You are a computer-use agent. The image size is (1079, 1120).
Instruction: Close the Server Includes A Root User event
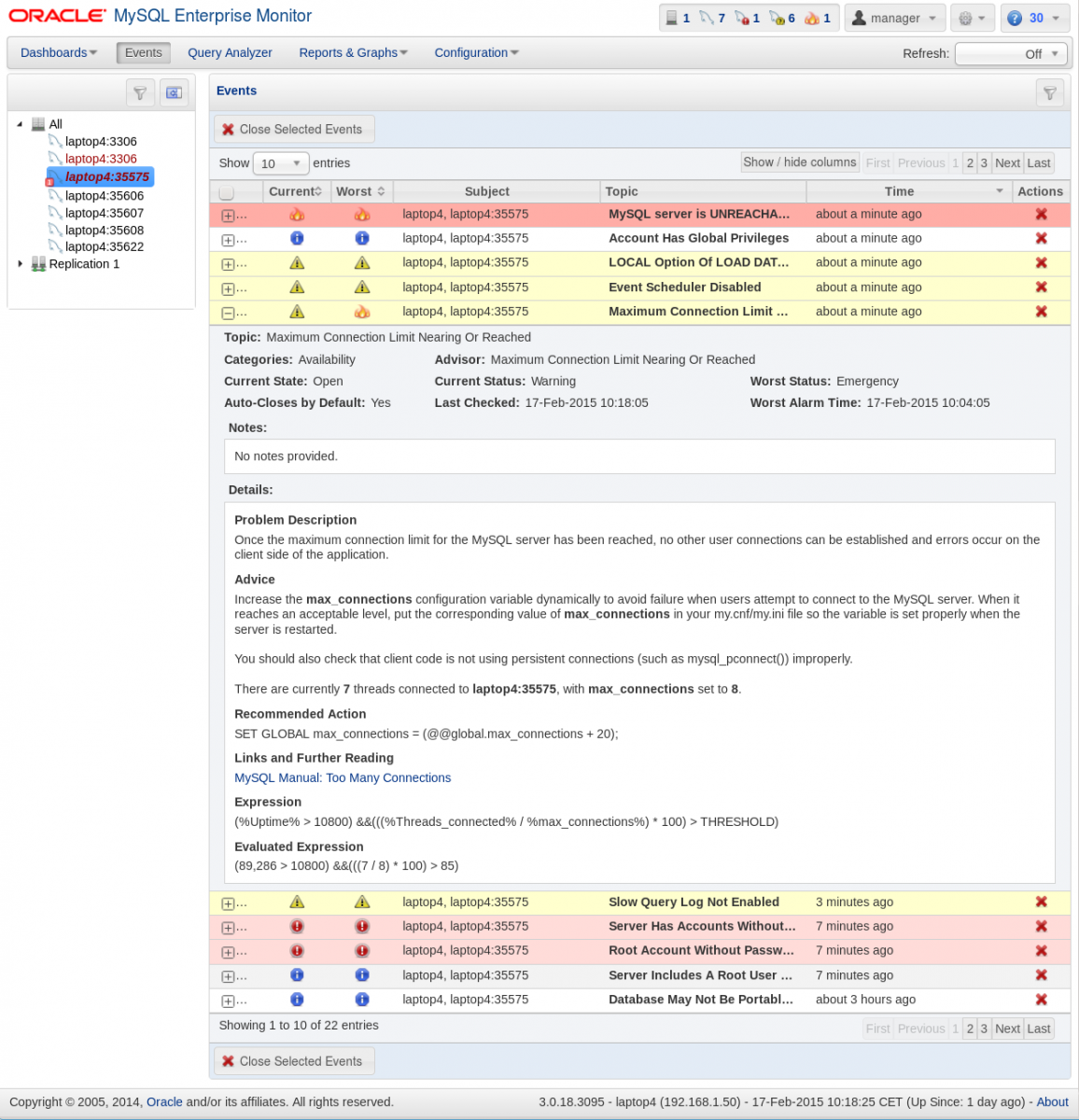click(x=1041, y=975)
